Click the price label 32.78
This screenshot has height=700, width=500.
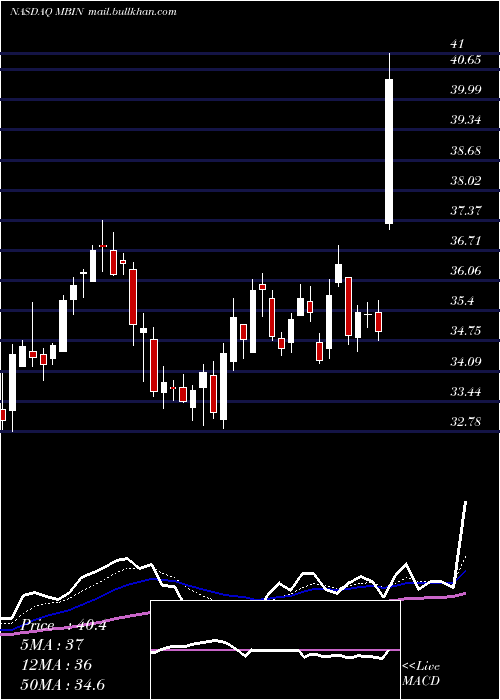pyautogui.click(x=466, y=421)
